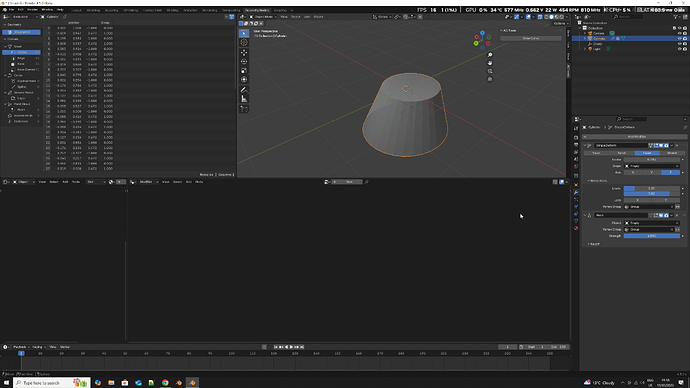Switch to the Shading workspace tab
Viewport: 690px width, 388px height.
(172, 10)
